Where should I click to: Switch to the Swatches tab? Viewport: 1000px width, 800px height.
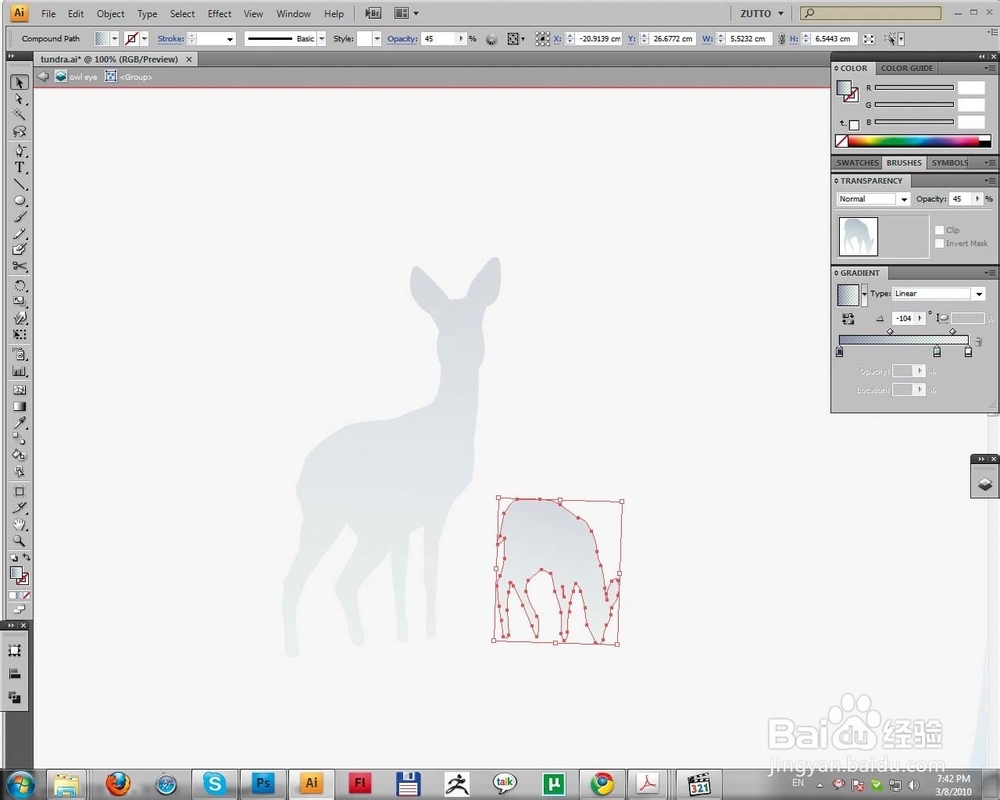[857, 163]
